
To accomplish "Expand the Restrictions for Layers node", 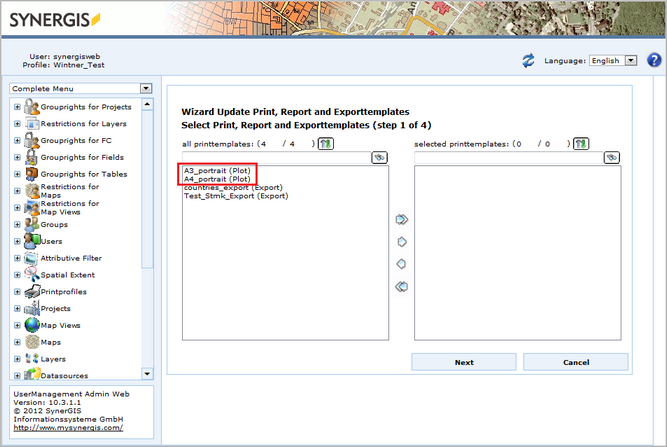I will click(17, 124).
